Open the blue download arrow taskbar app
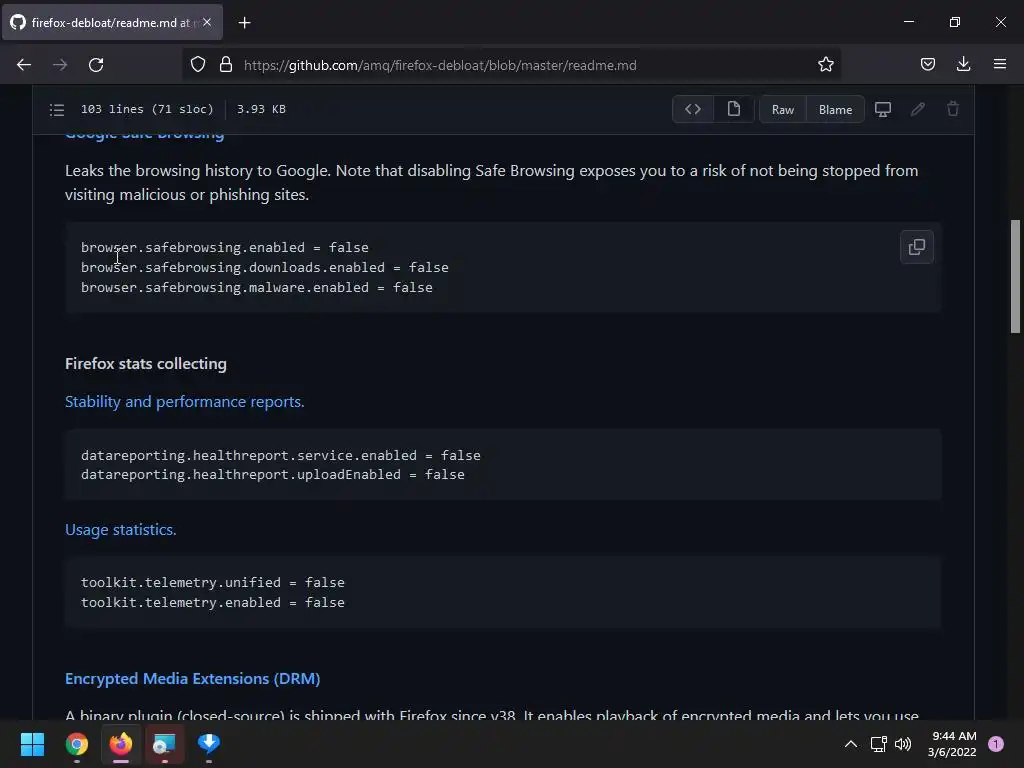The image size is (1024, 768). click(209, 744)
